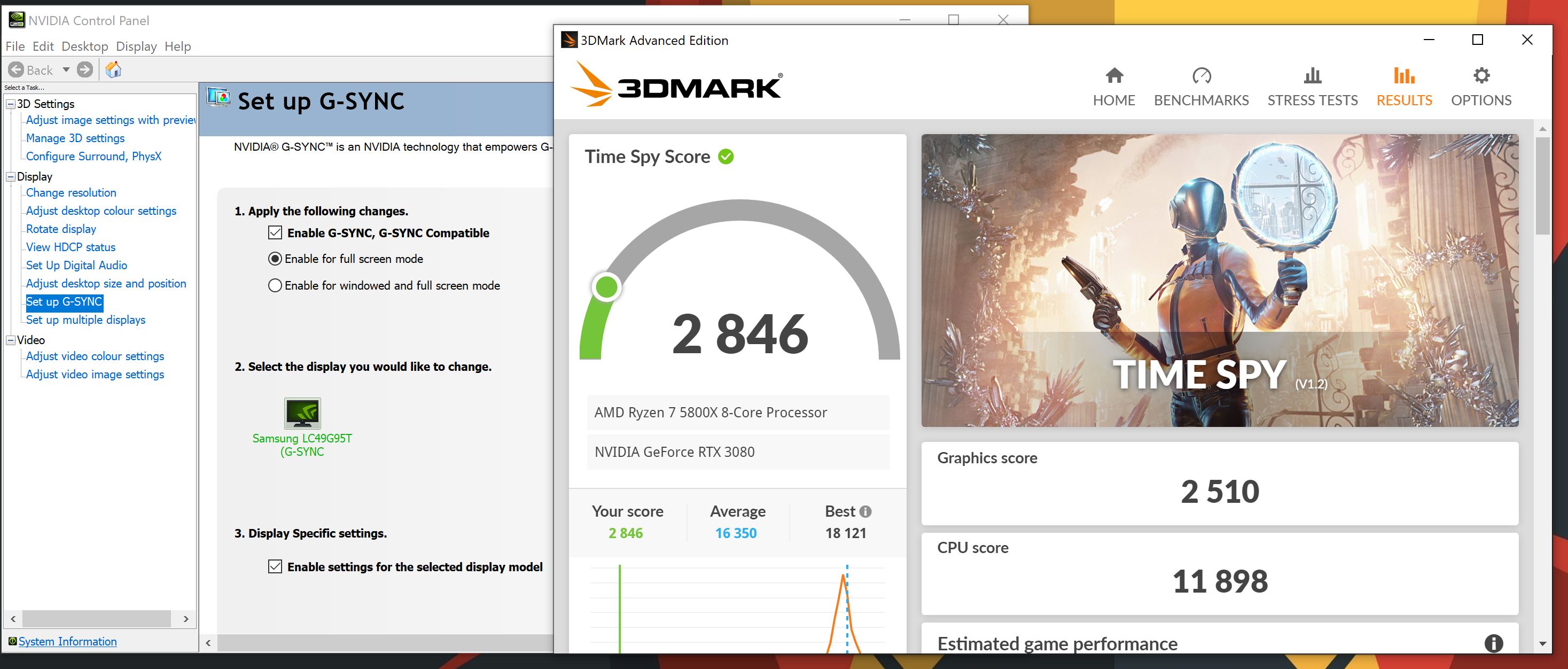Click the CPU score value 11 898
The image size is (1568, 669).
tap(1220, 581)
